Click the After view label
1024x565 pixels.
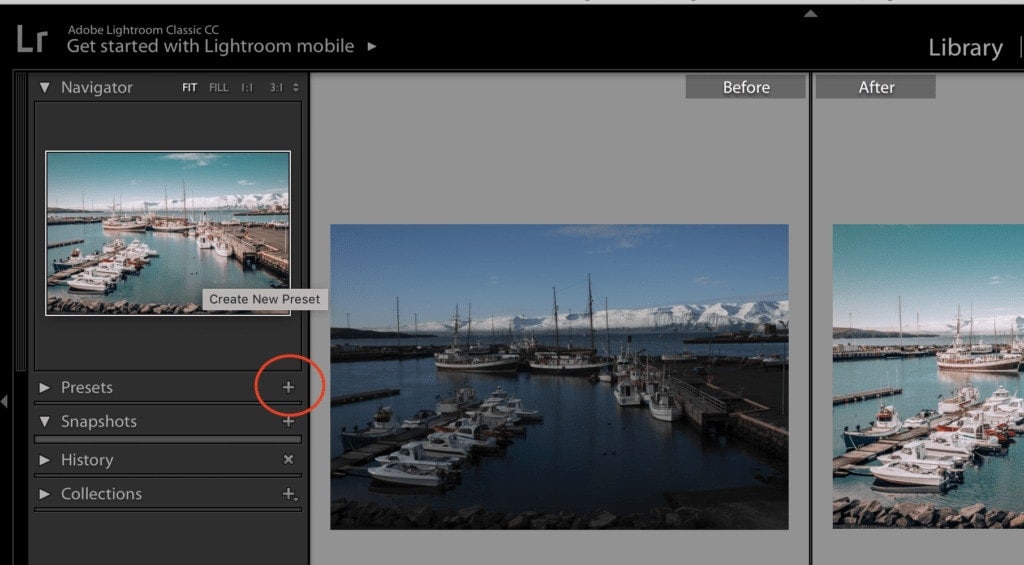[875, 87]
